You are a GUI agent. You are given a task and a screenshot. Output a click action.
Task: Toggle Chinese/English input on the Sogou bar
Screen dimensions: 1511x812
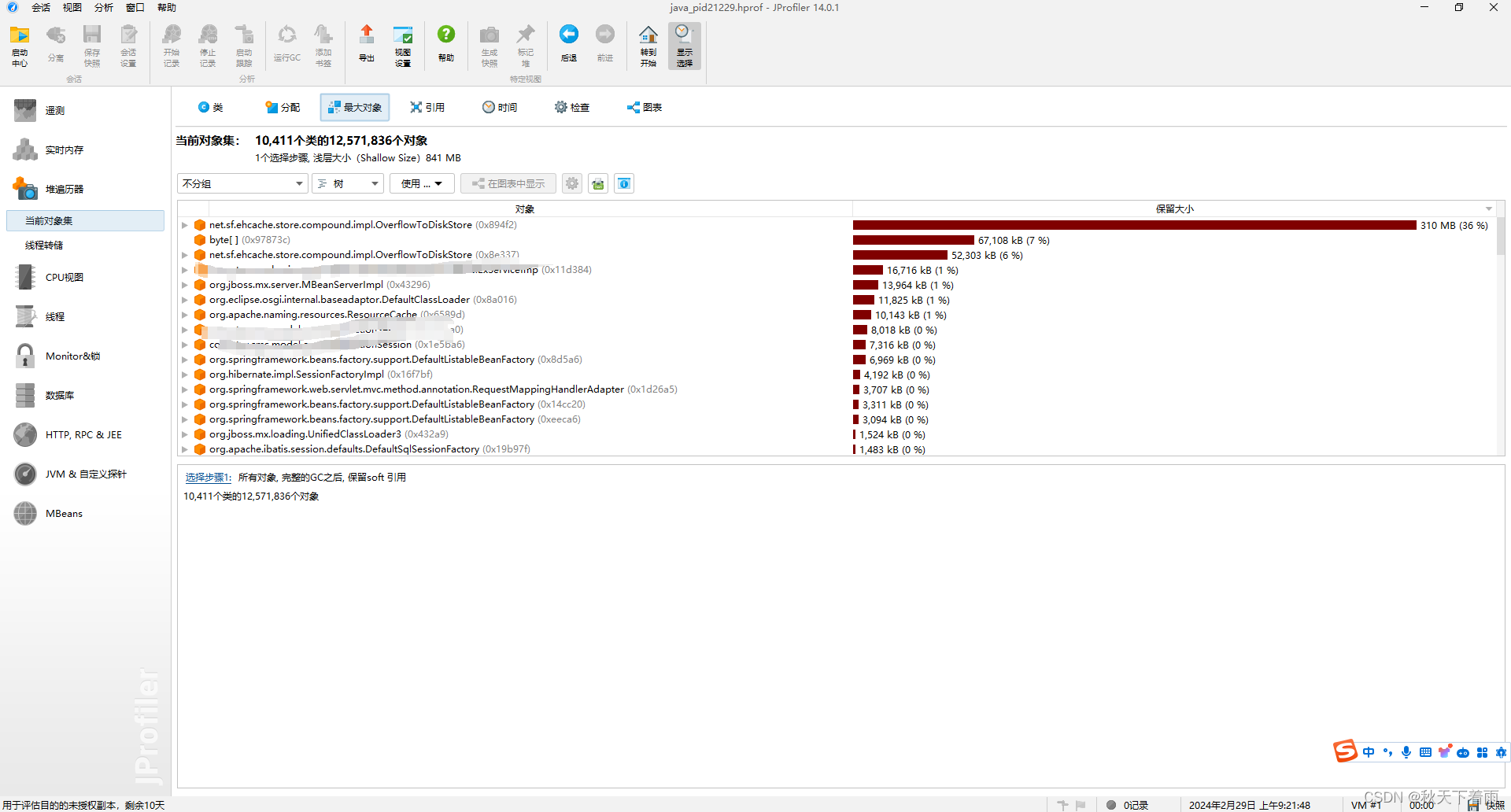pos(1369,752)
